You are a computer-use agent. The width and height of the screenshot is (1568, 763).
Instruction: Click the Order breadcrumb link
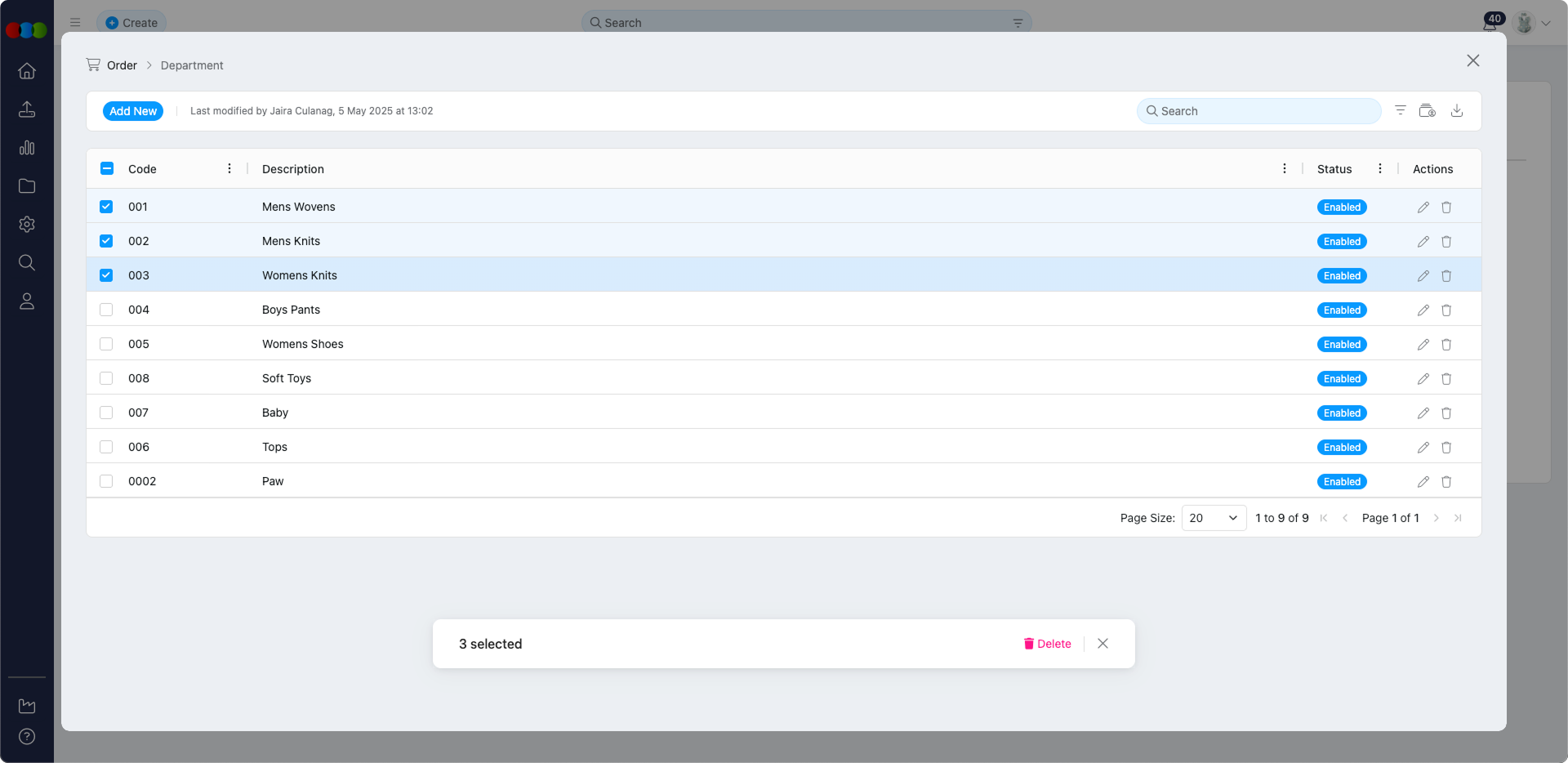click(x=122, y=65)
